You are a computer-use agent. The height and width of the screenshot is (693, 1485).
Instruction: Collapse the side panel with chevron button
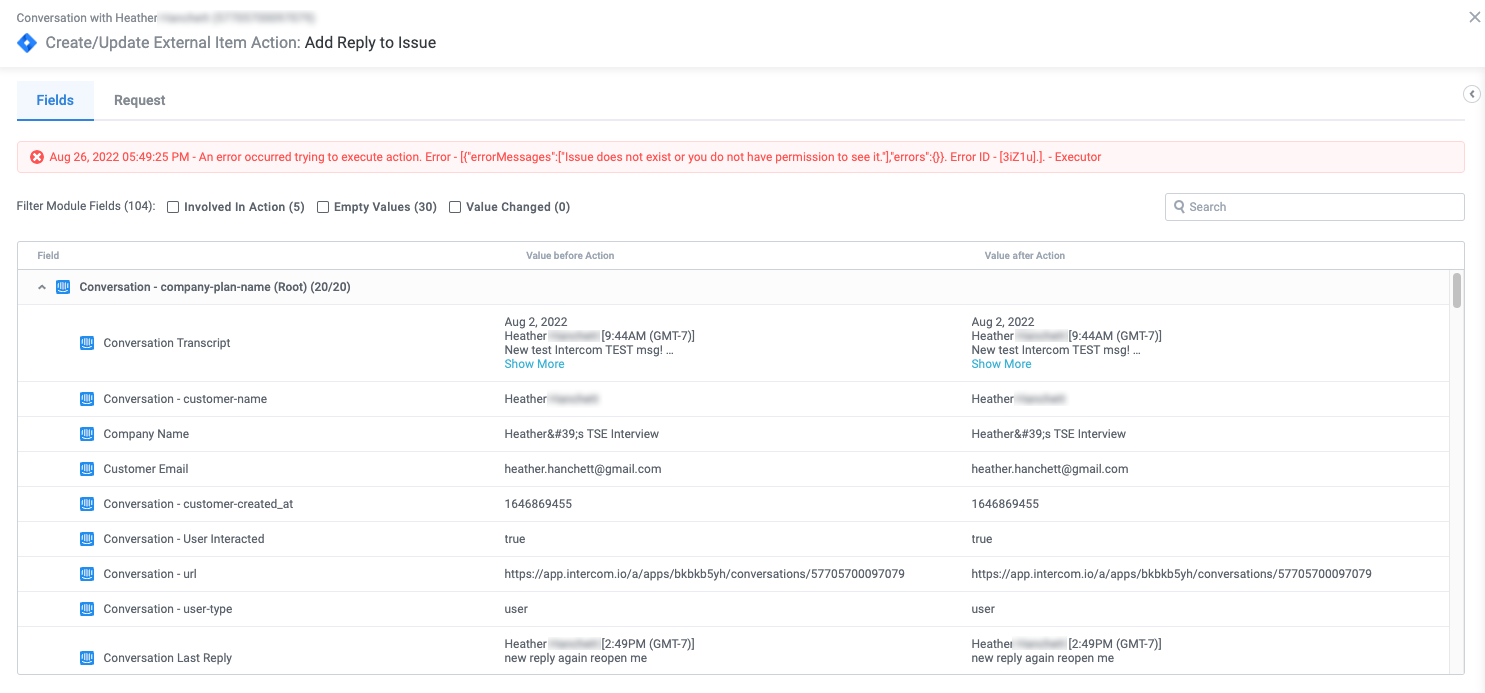click(1472, 94)
